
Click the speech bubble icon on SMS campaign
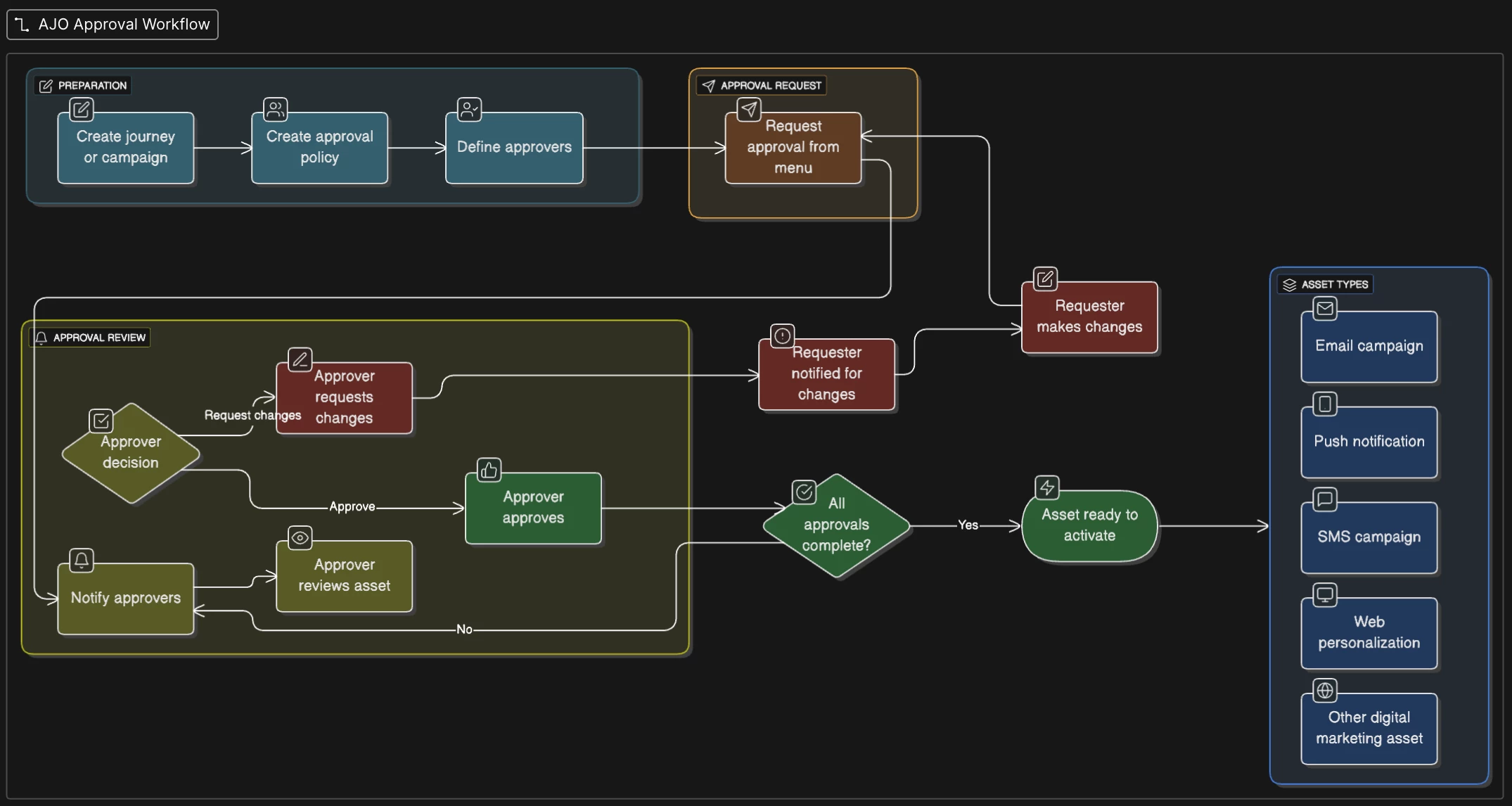pyautogui.click(x=1325, y=499)
